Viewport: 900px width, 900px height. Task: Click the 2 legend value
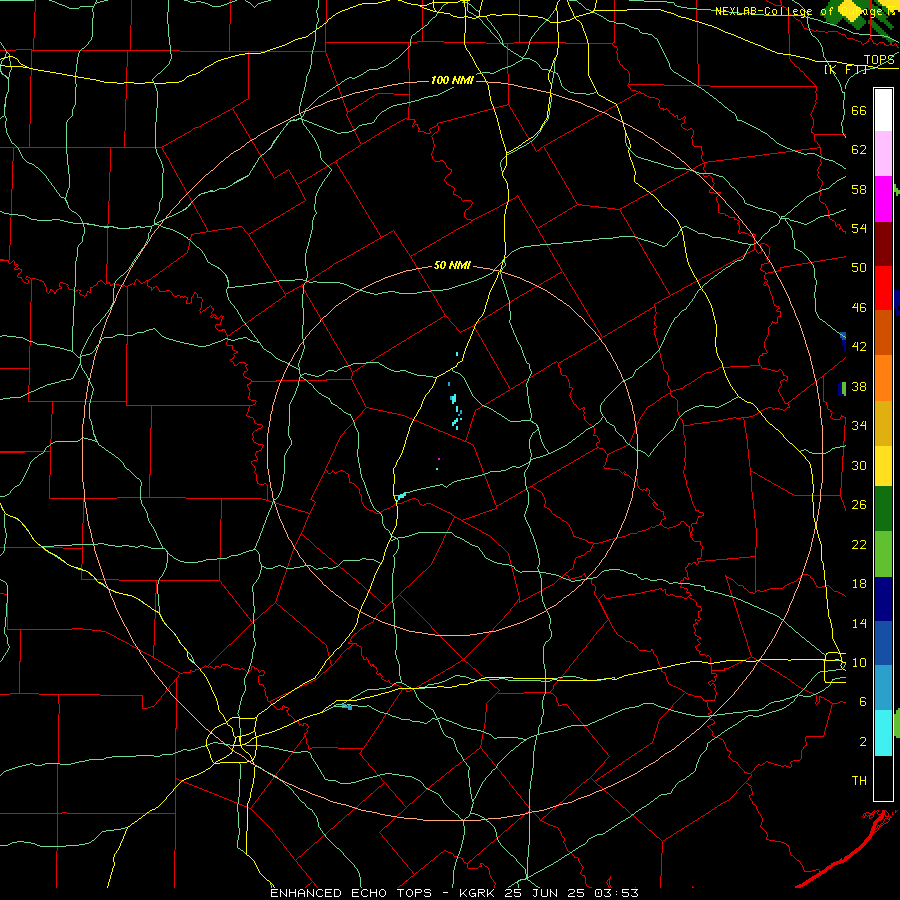coord(863,742)
